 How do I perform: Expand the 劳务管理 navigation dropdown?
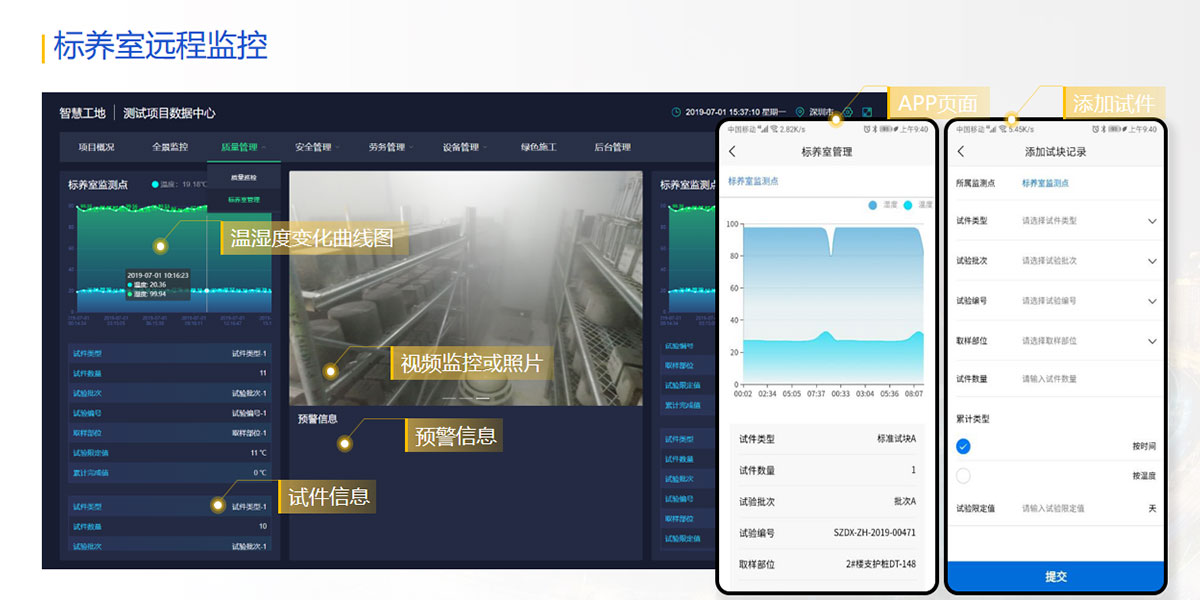point(390,147)
